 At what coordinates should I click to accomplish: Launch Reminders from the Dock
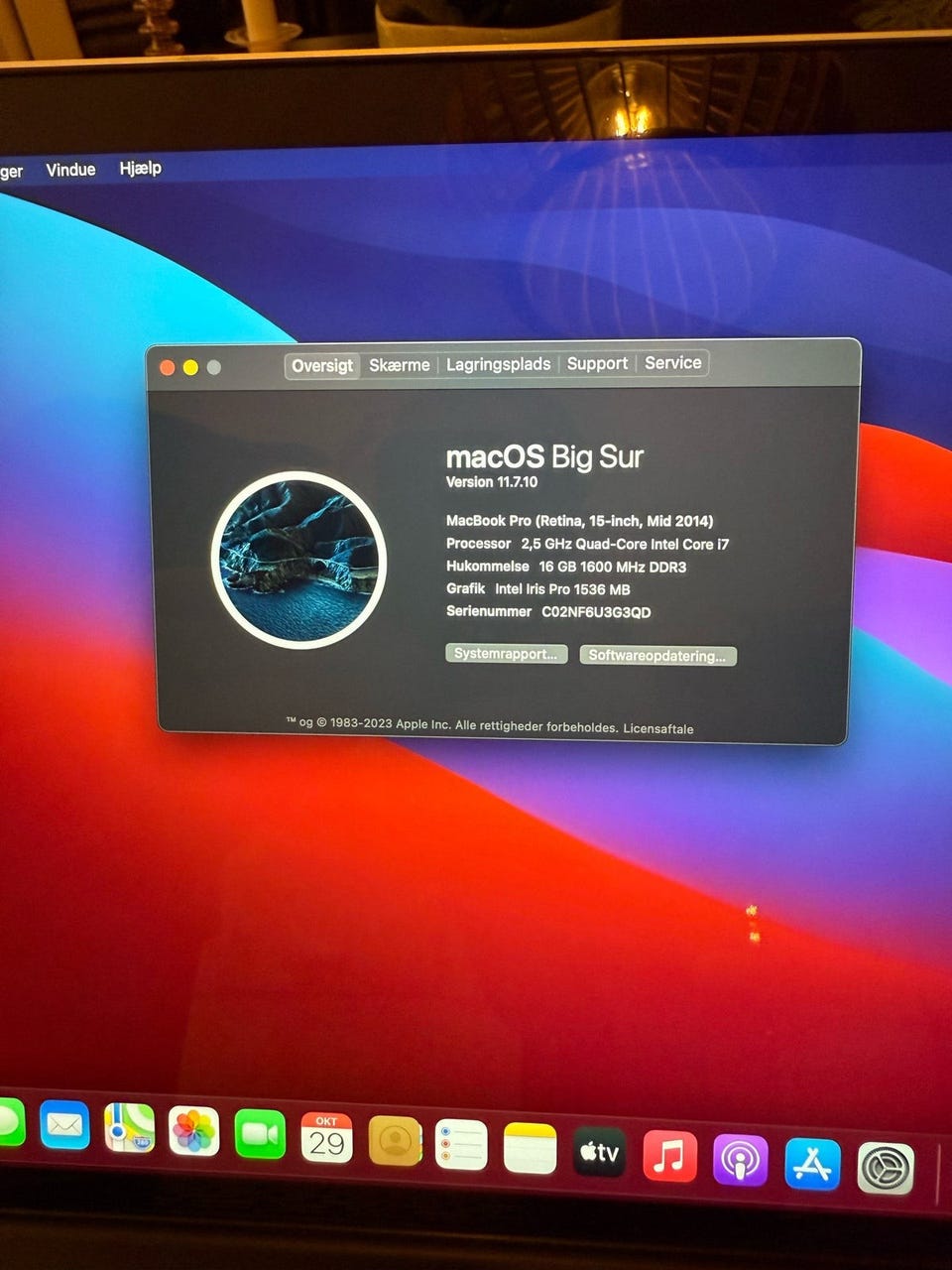[461, 1144]
